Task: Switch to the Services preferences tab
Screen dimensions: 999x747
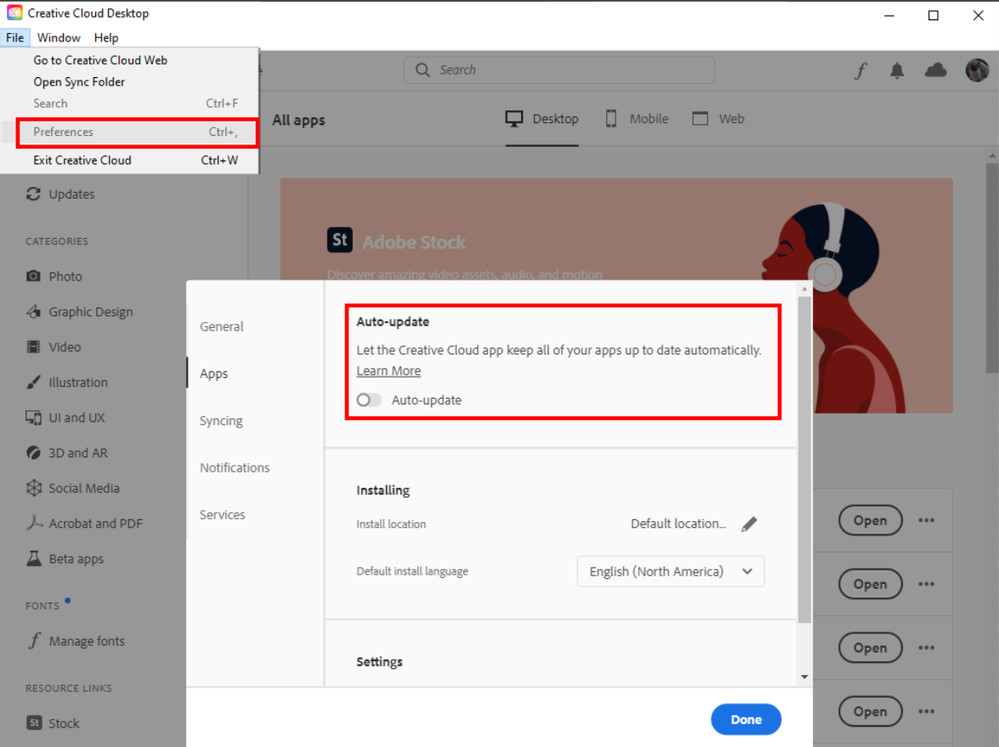Action: point(222,514)
